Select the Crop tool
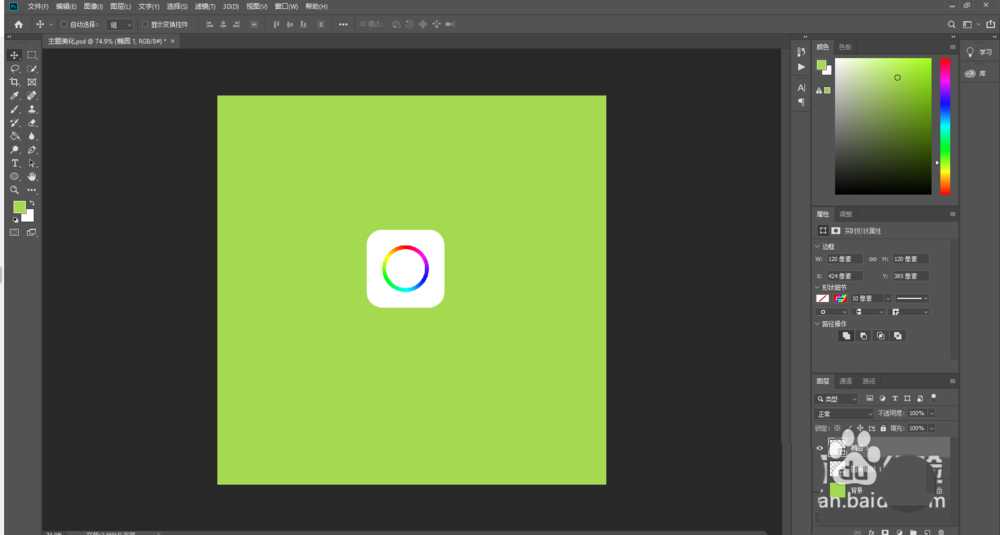This screenshot has width=1000, height=535. tap(15, 82)
